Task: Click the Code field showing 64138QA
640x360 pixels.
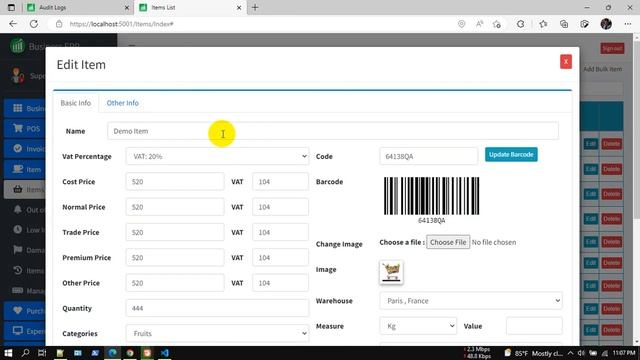Action: pos(428,156)
